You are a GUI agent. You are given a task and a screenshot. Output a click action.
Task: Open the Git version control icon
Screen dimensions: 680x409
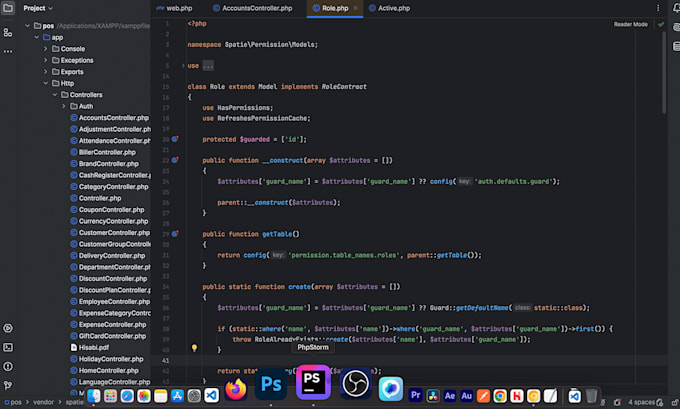pyautogui.click(x=8, y=387)
